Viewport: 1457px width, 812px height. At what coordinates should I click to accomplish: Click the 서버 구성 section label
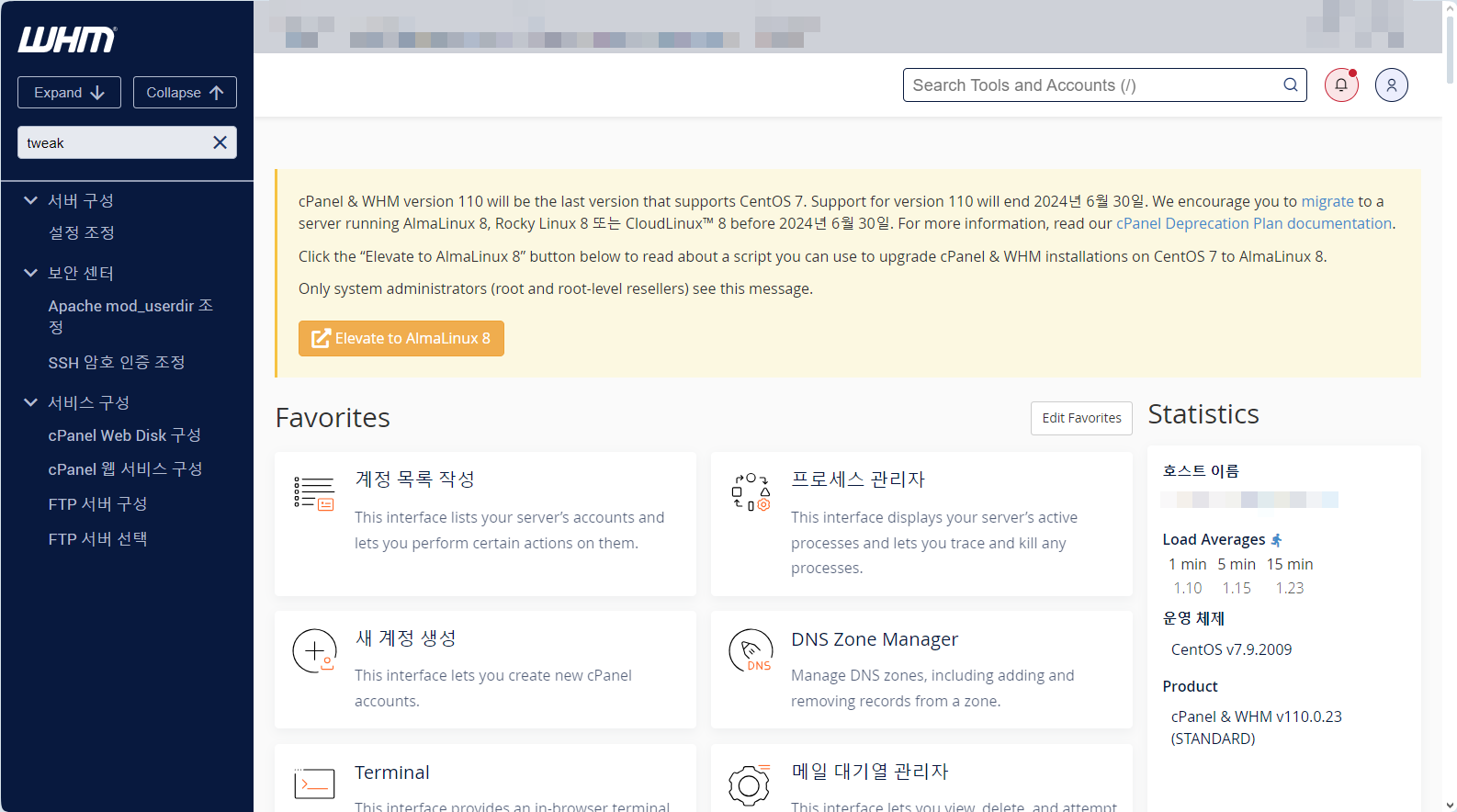81,200
